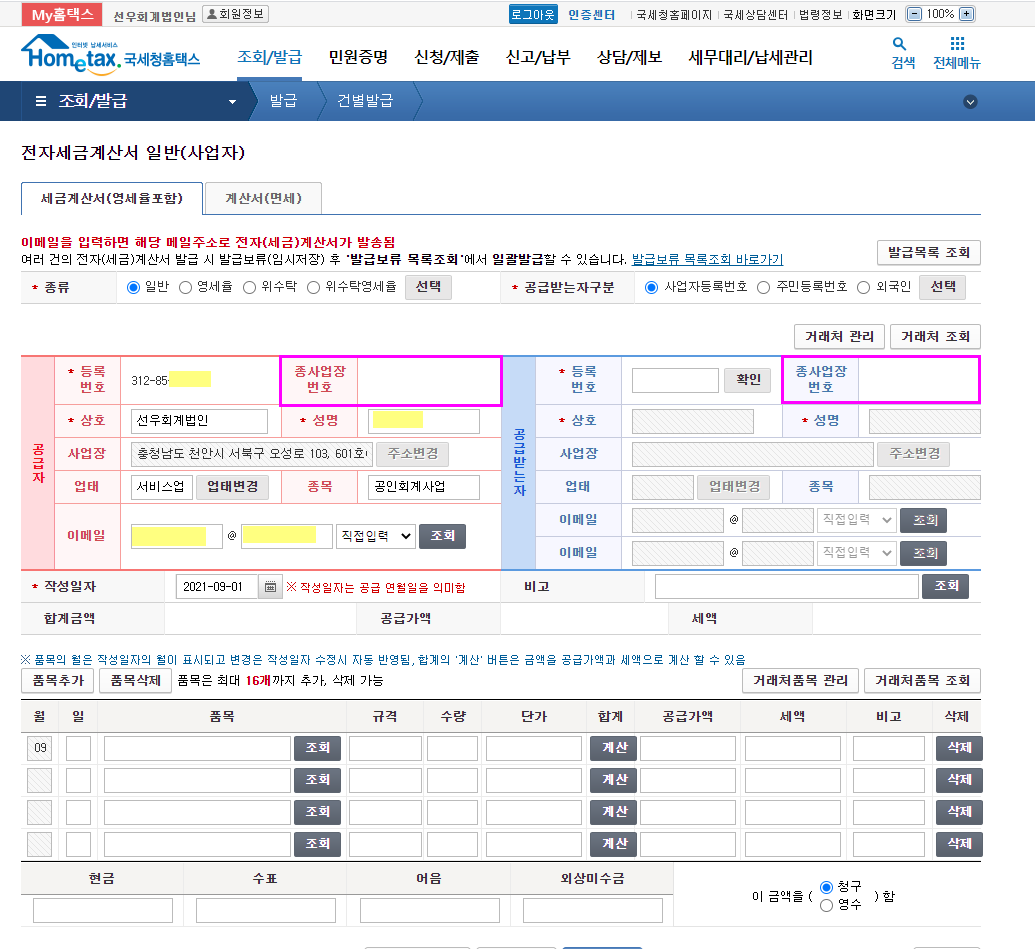The height and width of the screenshot is (949, 1035).
Task: Open 회원정보 member info
Action: pos(236,14)
